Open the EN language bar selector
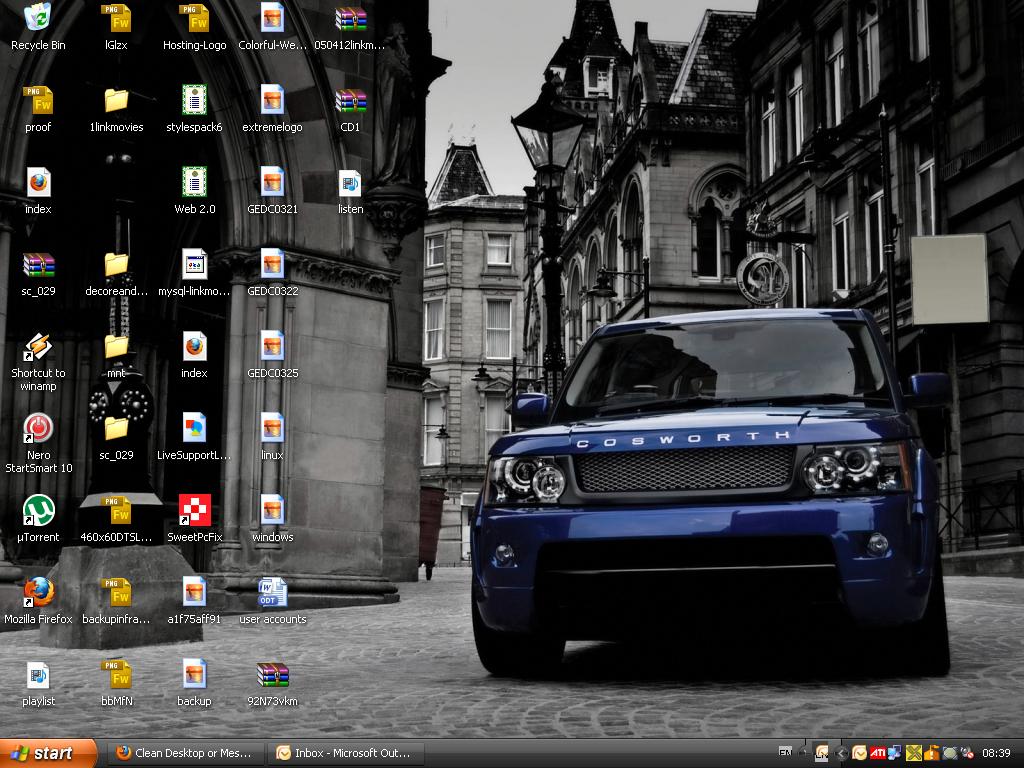This screenshot has height=768, width=1024. [785, 752]
